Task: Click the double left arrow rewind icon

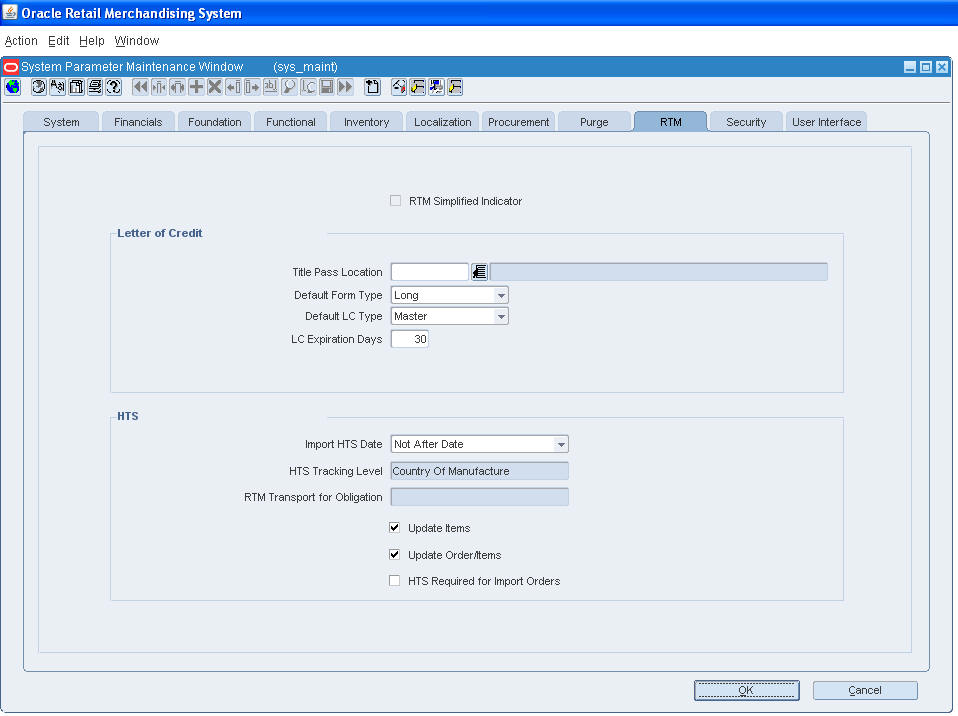Action: [140, 87]
